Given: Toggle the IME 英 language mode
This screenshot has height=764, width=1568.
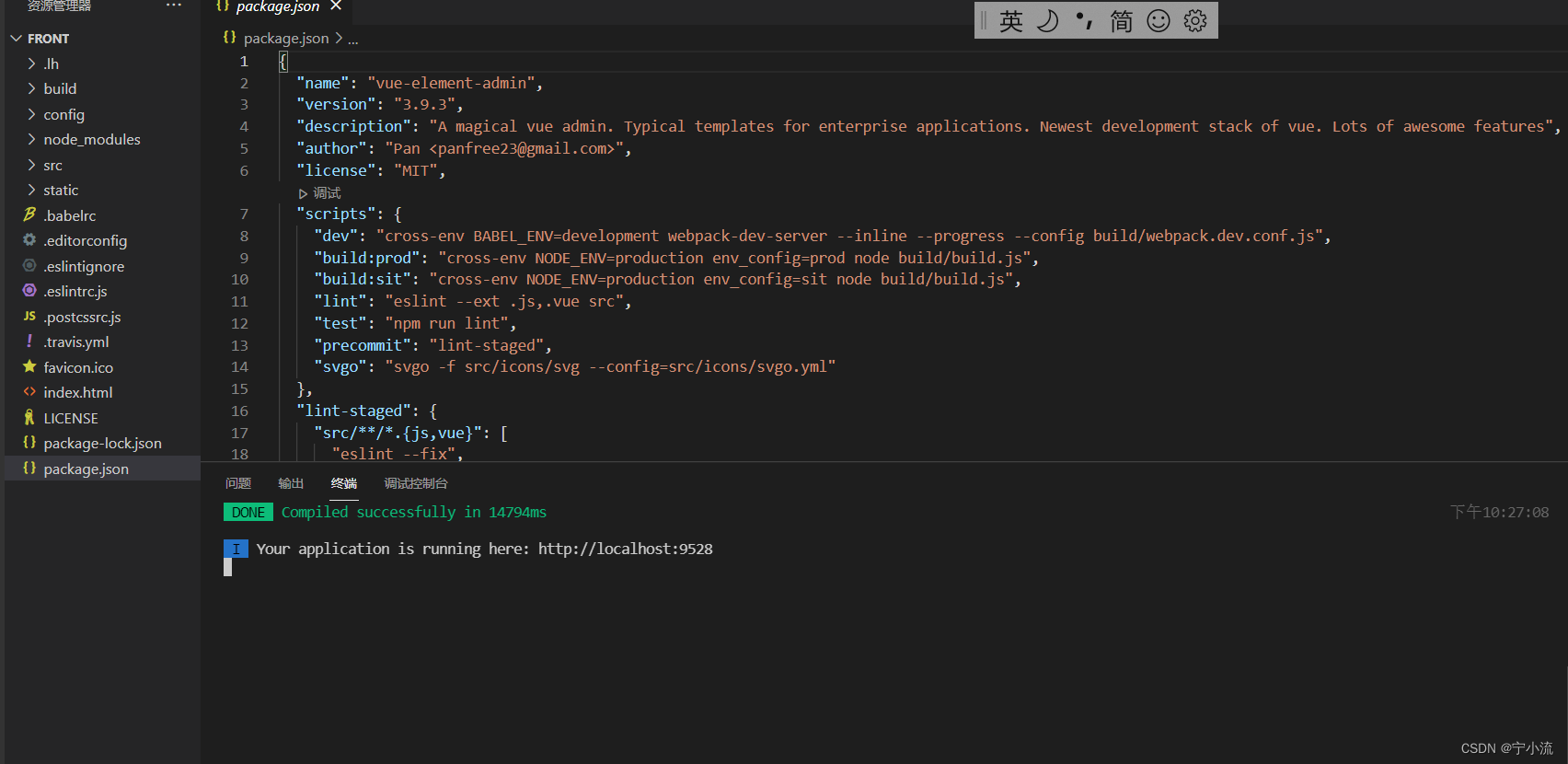Looking at the screenshot, I should pos(1011,20).
